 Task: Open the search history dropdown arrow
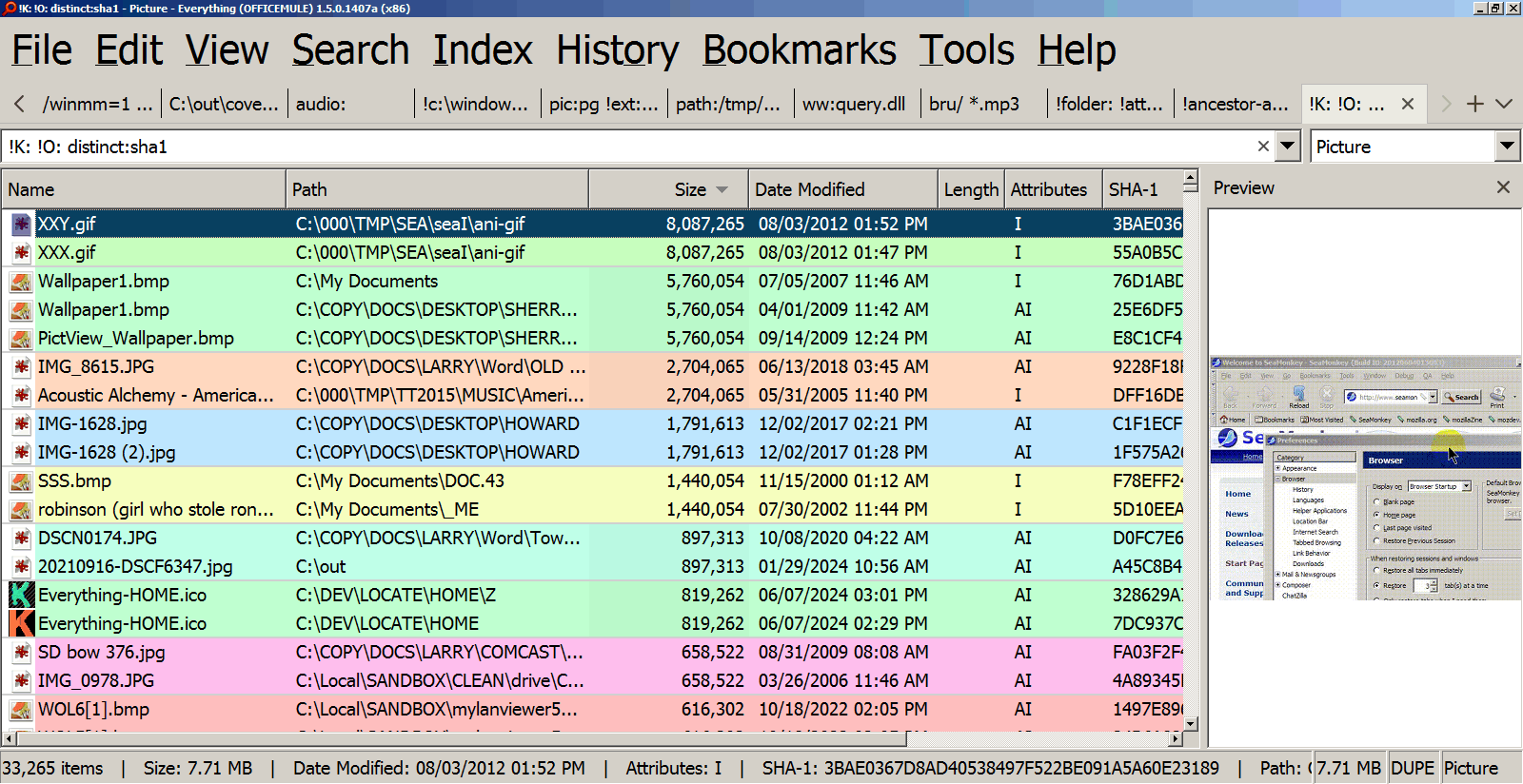pos(1288,147)
